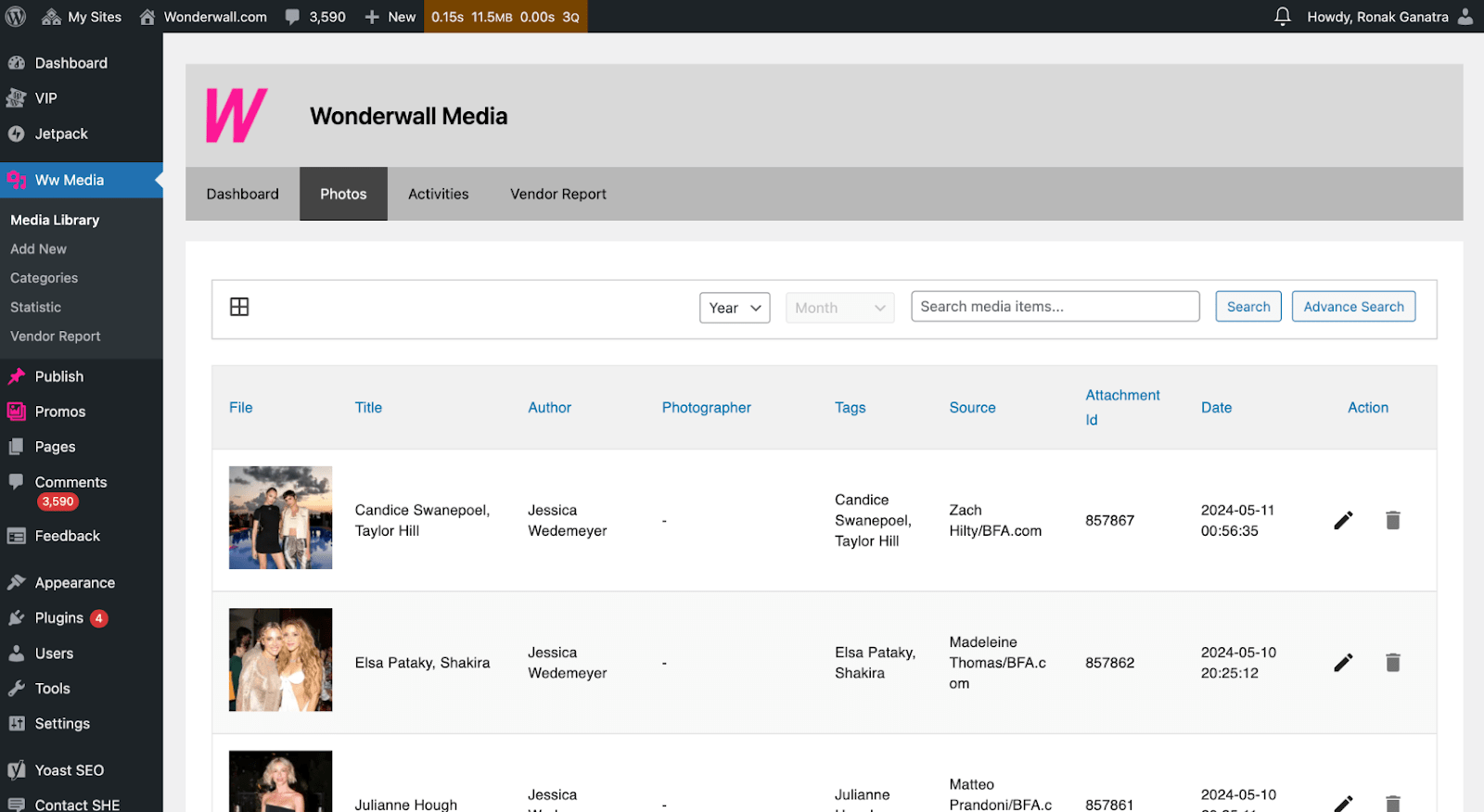Open the Year filter dropdown
The image size is (1484, 812).
(x=735, y=308)
